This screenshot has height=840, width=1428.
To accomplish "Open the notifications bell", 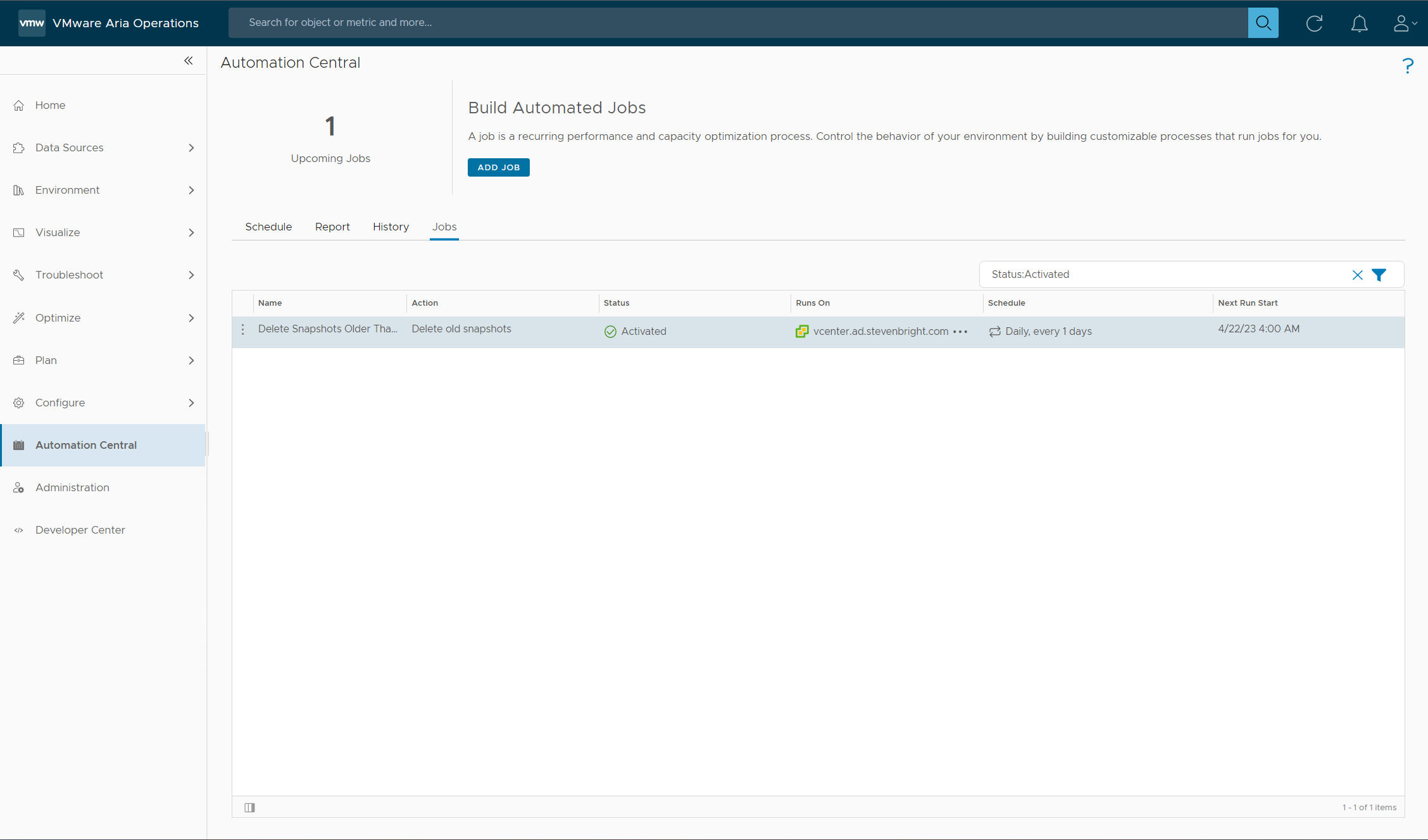I will pos(1359,23).
